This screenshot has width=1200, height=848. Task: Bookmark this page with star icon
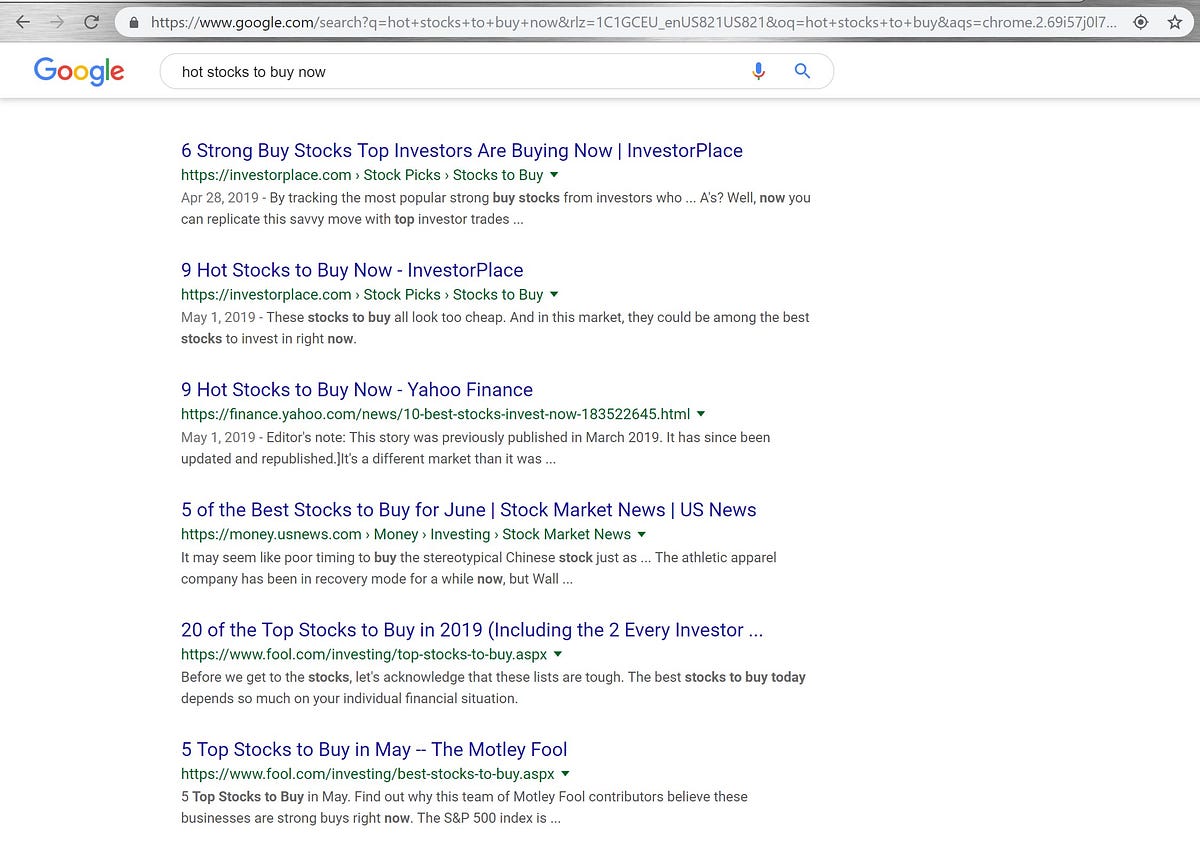click(1175, 21)
